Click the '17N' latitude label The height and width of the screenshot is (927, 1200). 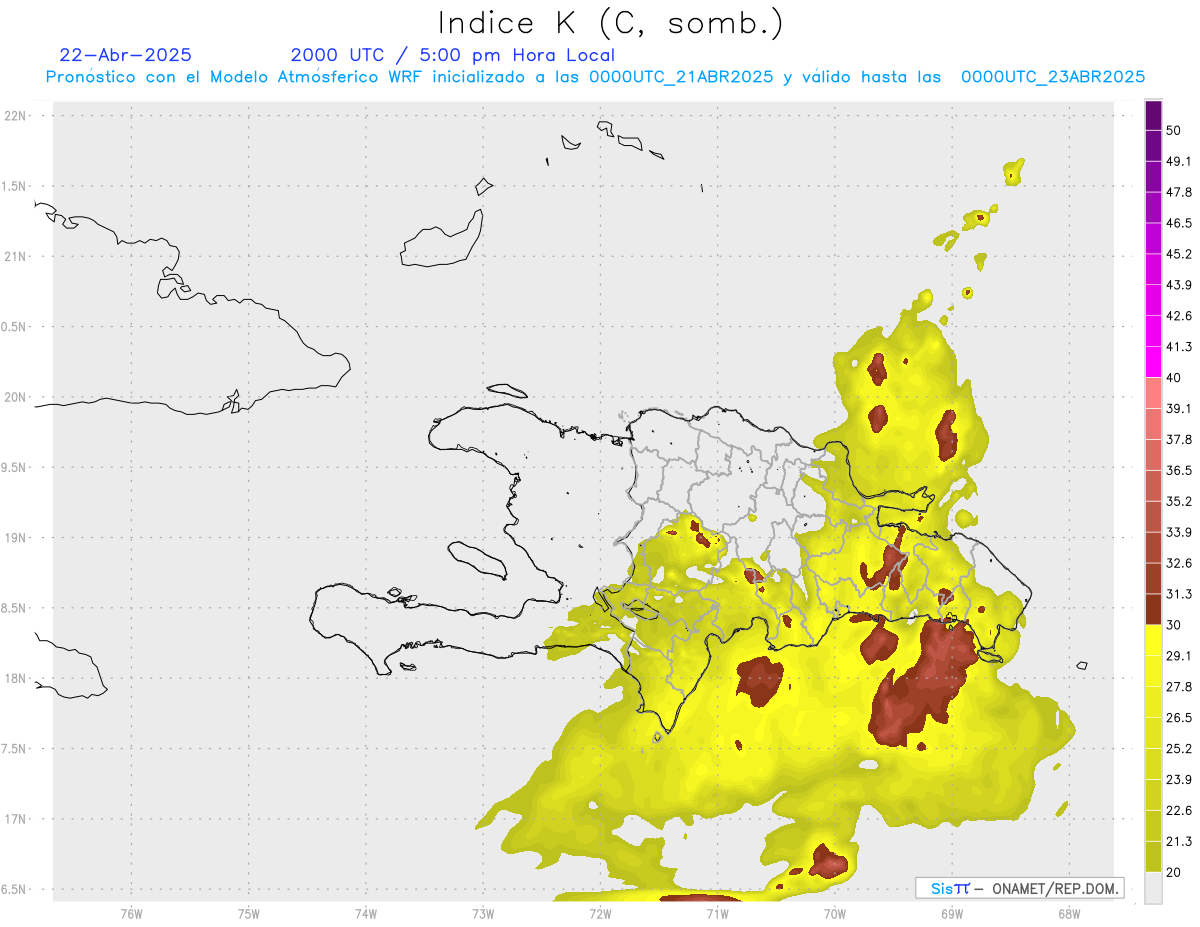coord(15,818)
